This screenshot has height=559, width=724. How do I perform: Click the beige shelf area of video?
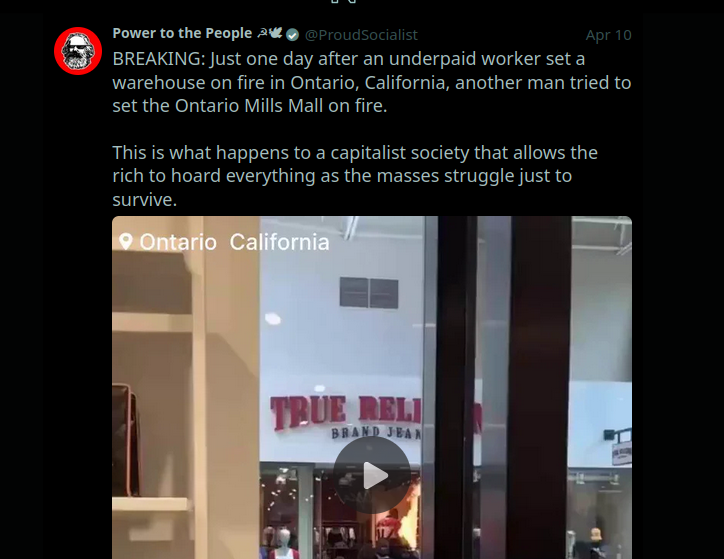(186, 388)
